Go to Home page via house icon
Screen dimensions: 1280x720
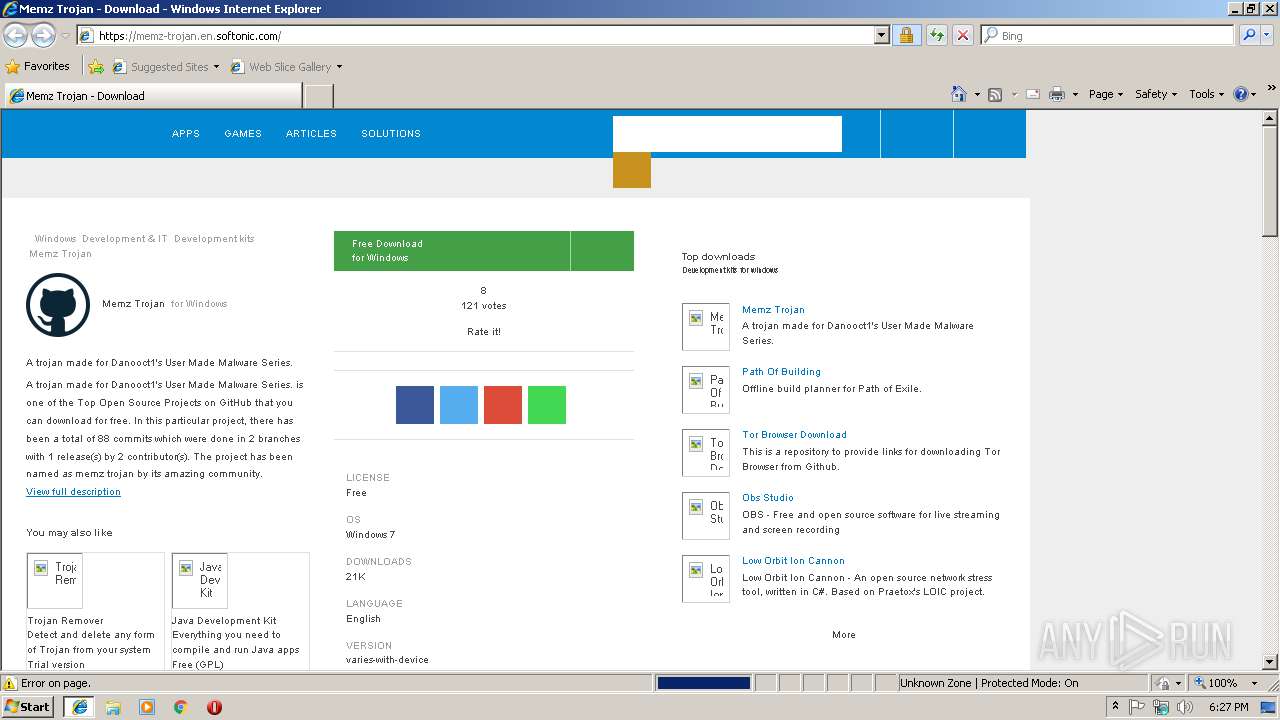tap(959, 94)
